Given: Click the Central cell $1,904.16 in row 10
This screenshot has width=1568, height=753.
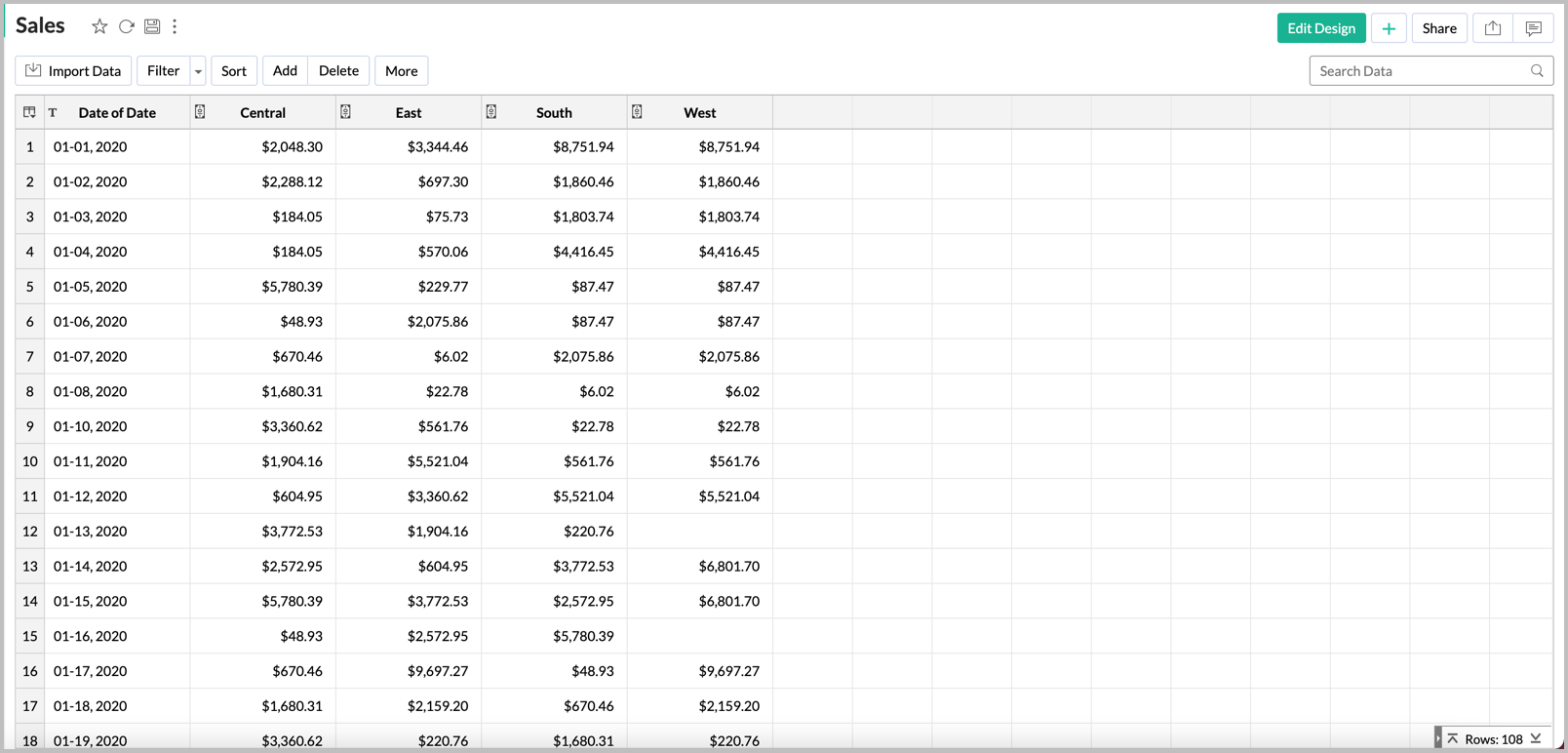Looking at the screenshot, I should point(263,461).
